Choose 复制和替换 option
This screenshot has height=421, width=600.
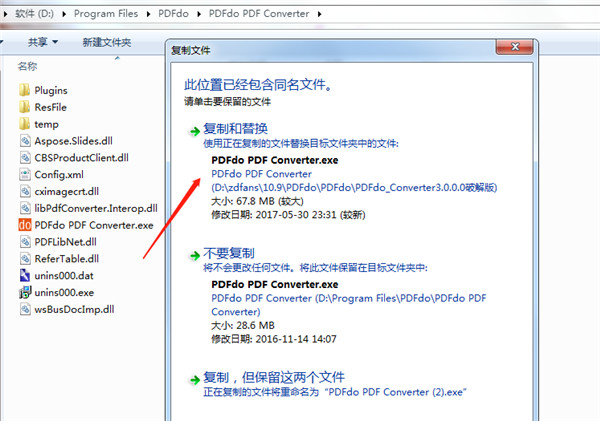pos(235,129)
